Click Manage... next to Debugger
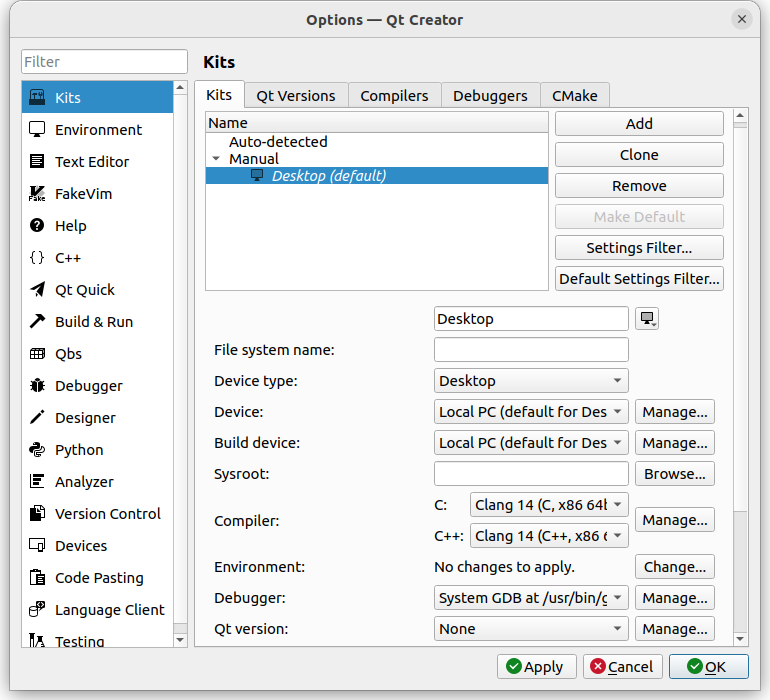The width and height of the screenshot is (770, 700). [x=675, y=598]
